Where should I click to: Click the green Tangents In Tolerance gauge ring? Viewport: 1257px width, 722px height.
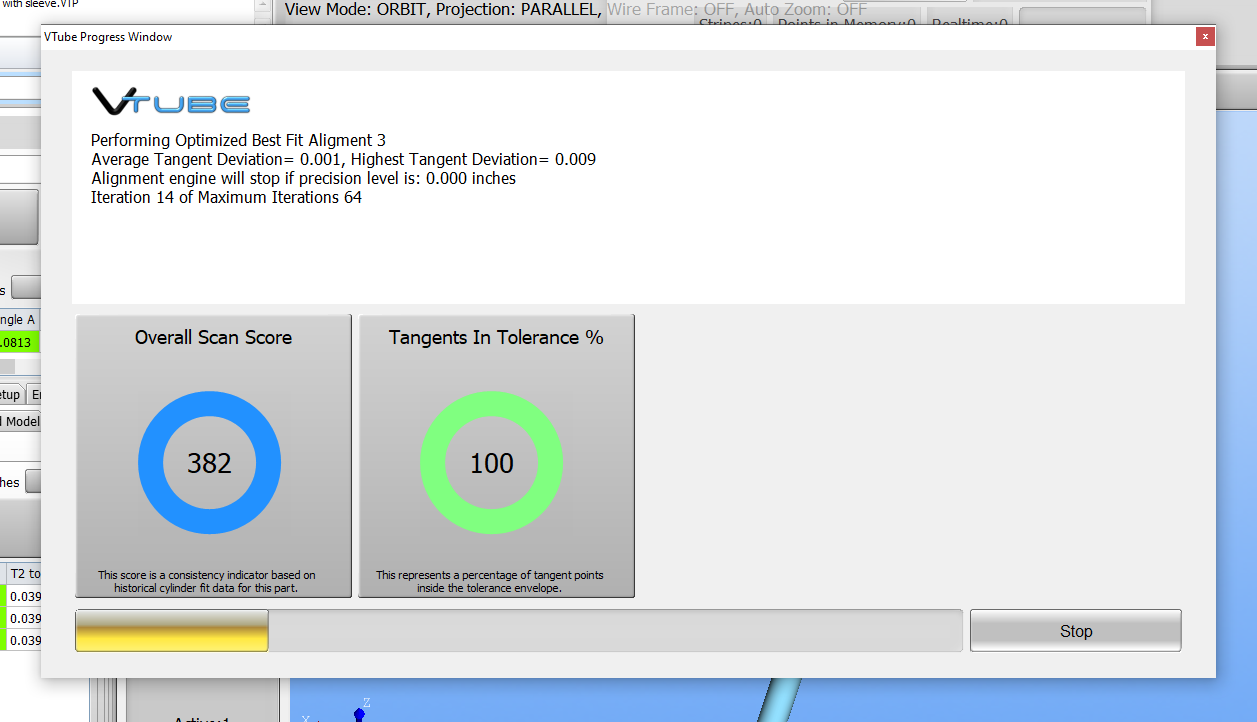tap(433, 463)
